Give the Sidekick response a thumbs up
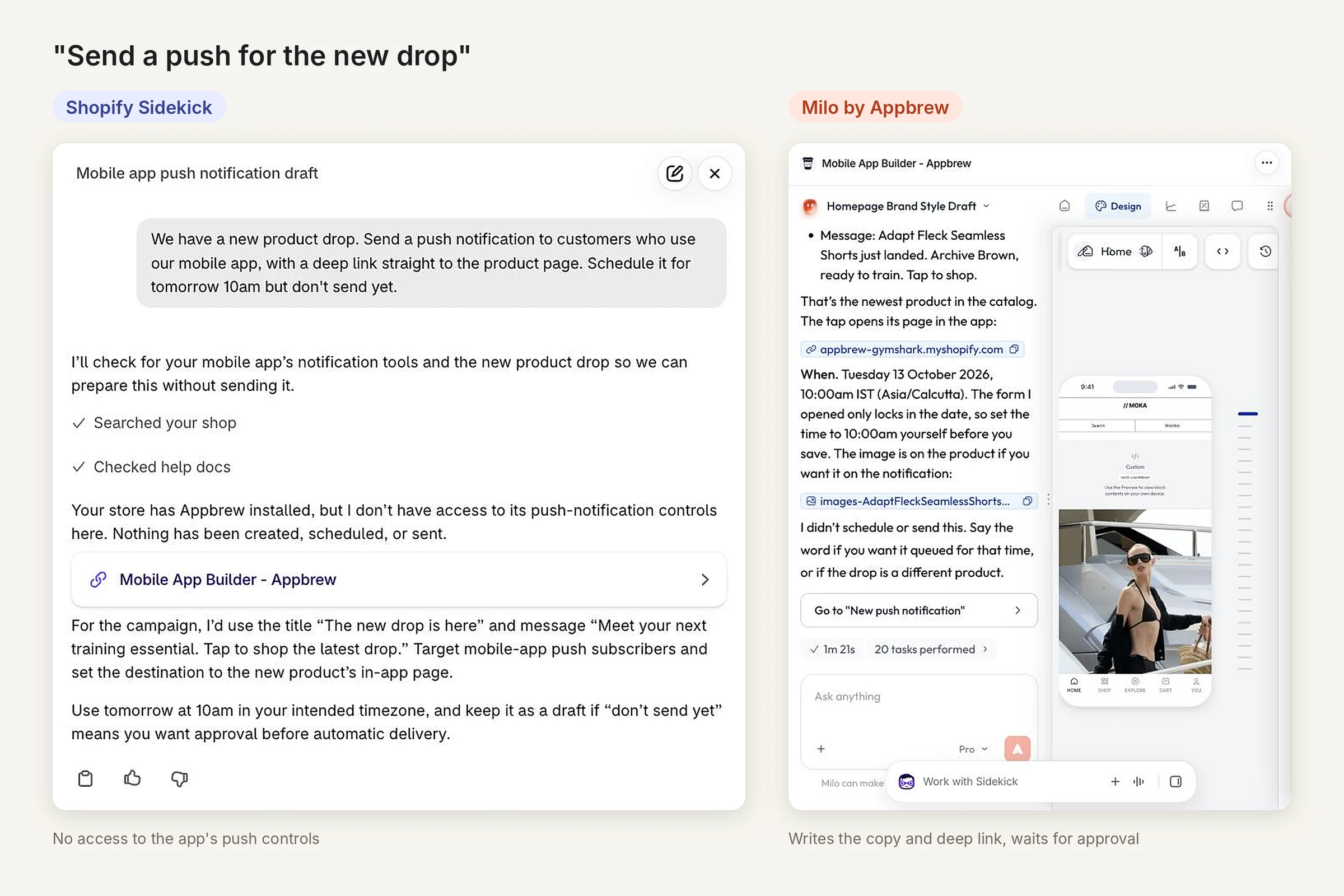 point(132,778)
